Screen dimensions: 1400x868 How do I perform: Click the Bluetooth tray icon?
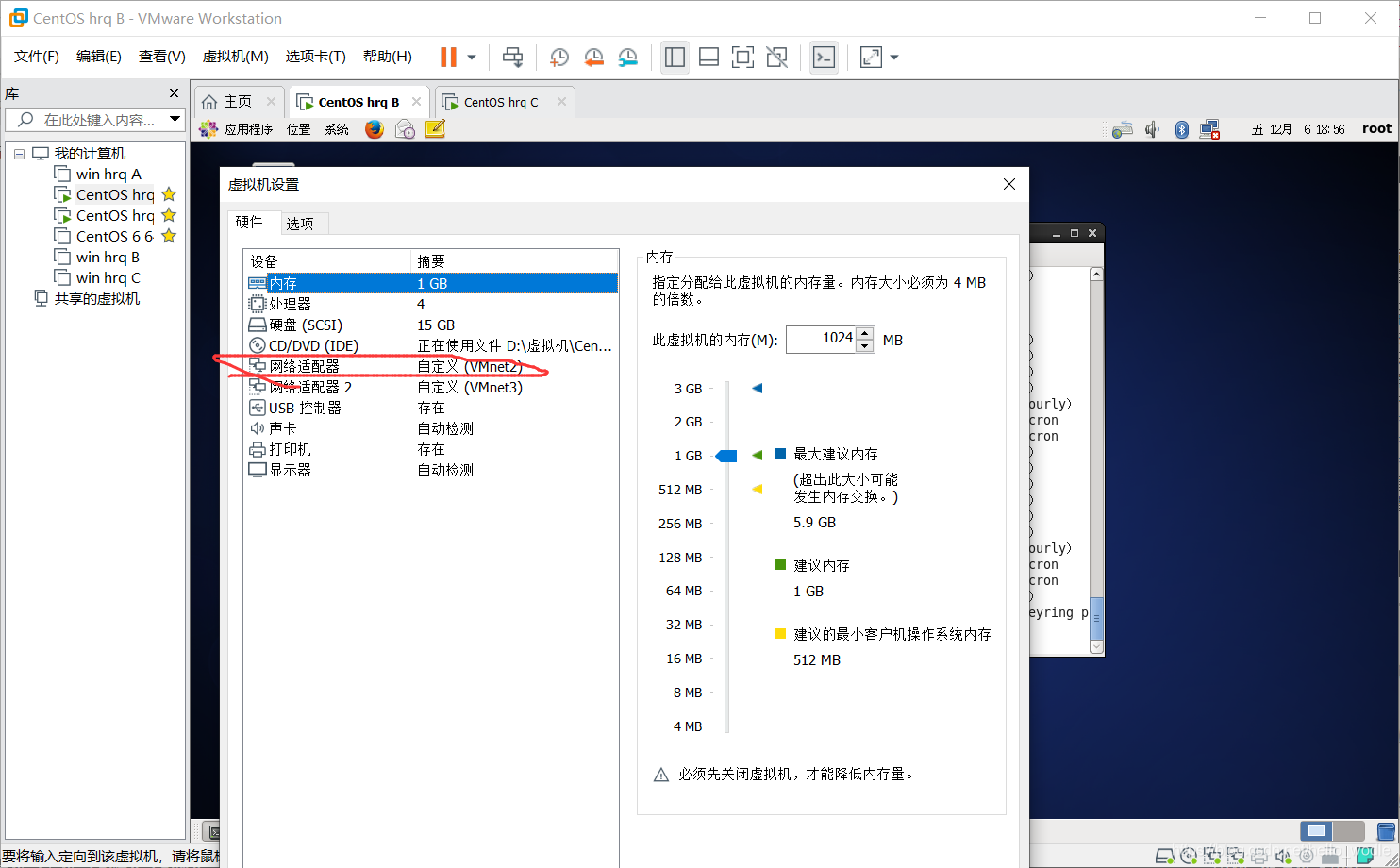tap(1182, 129)
